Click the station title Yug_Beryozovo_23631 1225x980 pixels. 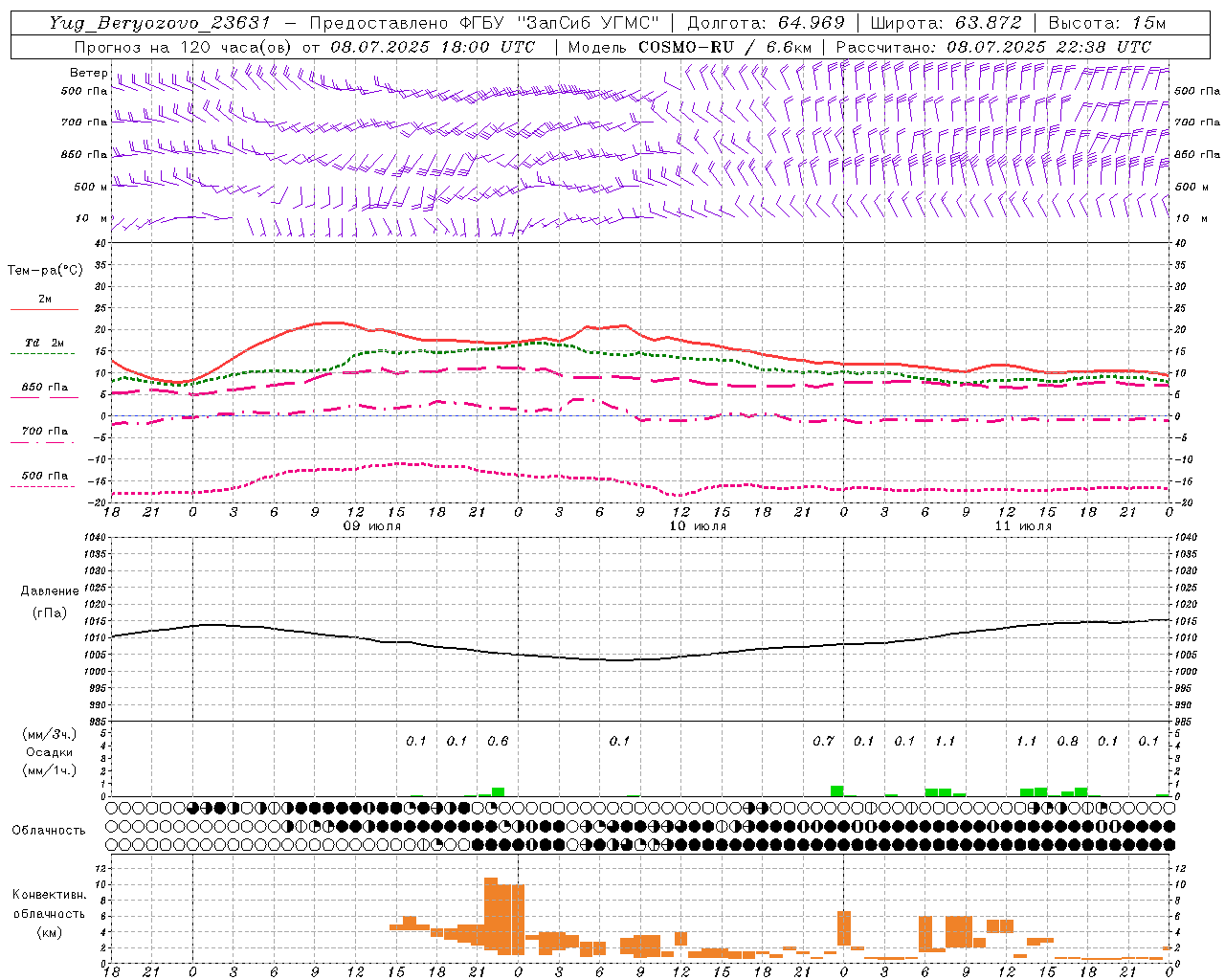160,23
